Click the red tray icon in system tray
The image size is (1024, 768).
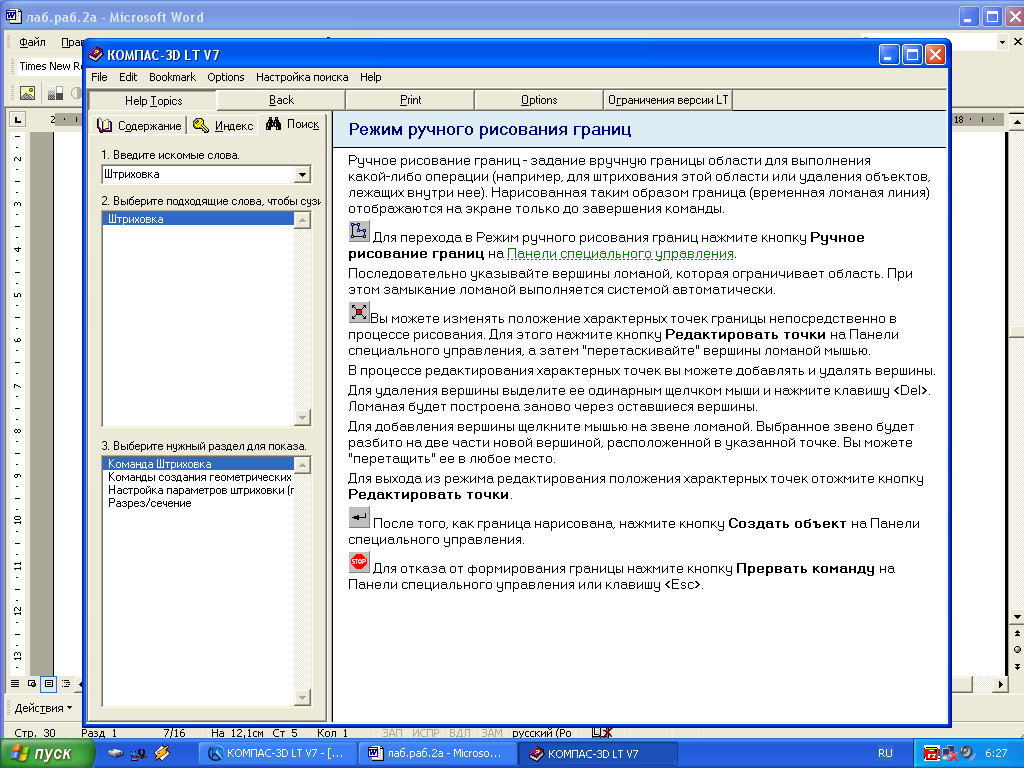(932, 754)
